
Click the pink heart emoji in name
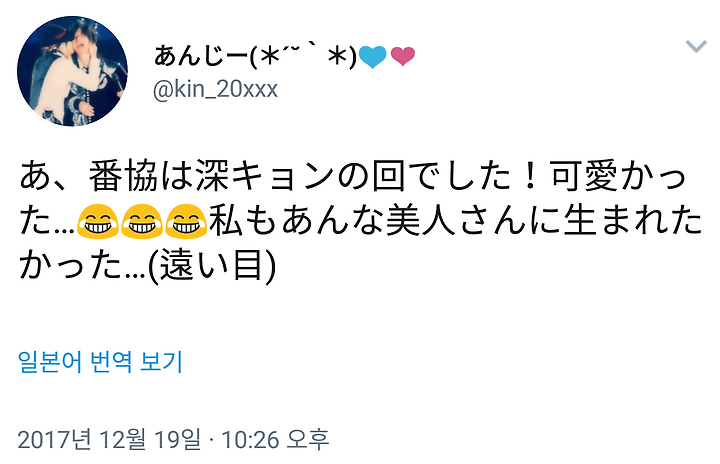coord(403,57)
